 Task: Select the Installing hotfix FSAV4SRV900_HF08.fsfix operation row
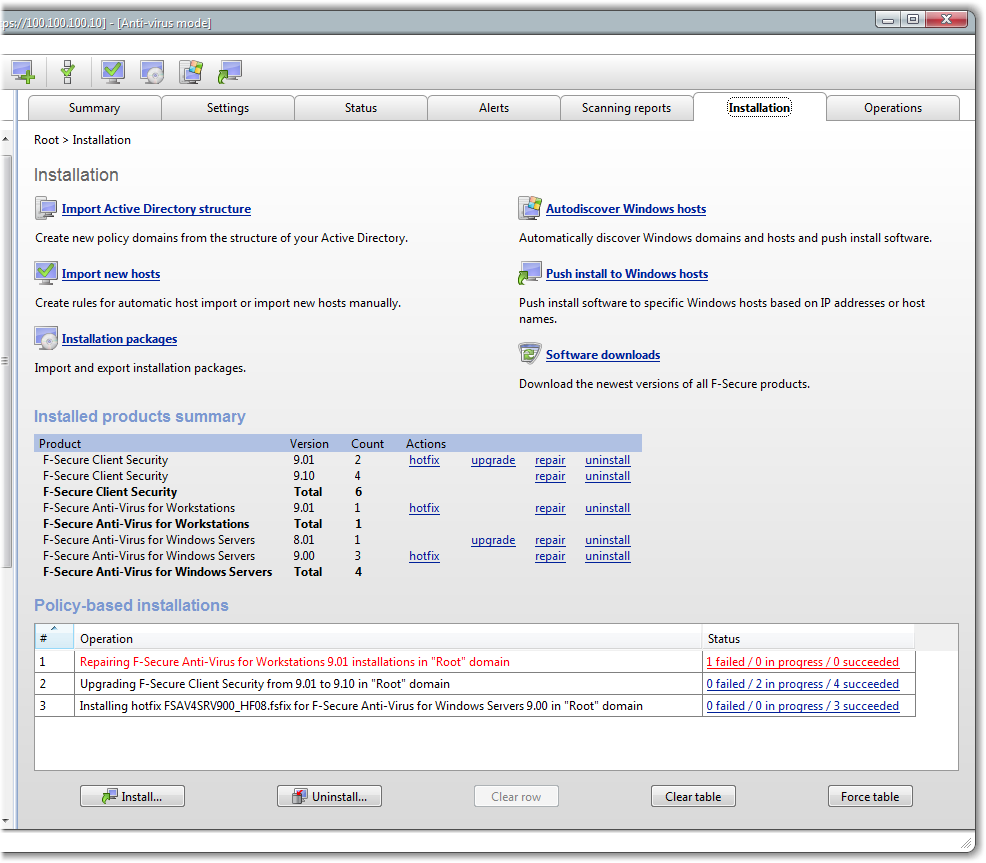[475, 706]
